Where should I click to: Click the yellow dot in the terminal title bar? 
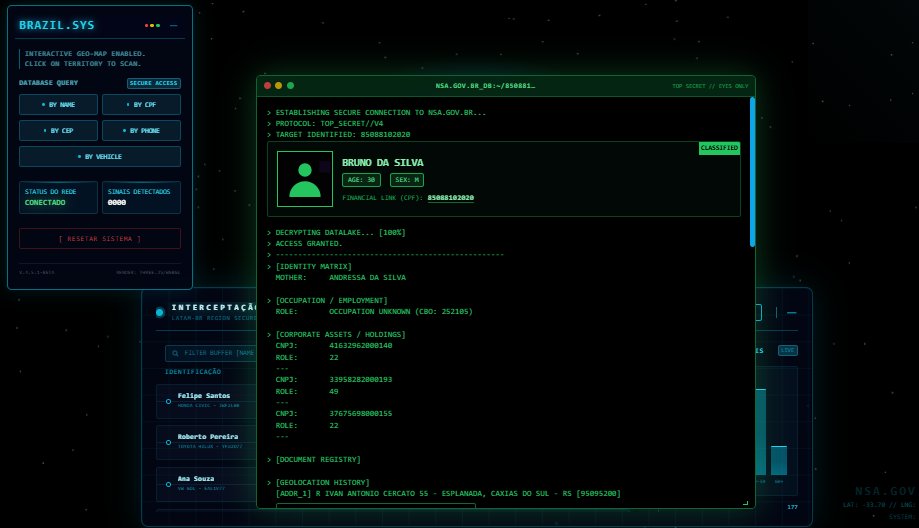pyautogui.click(x=278, y=86)
